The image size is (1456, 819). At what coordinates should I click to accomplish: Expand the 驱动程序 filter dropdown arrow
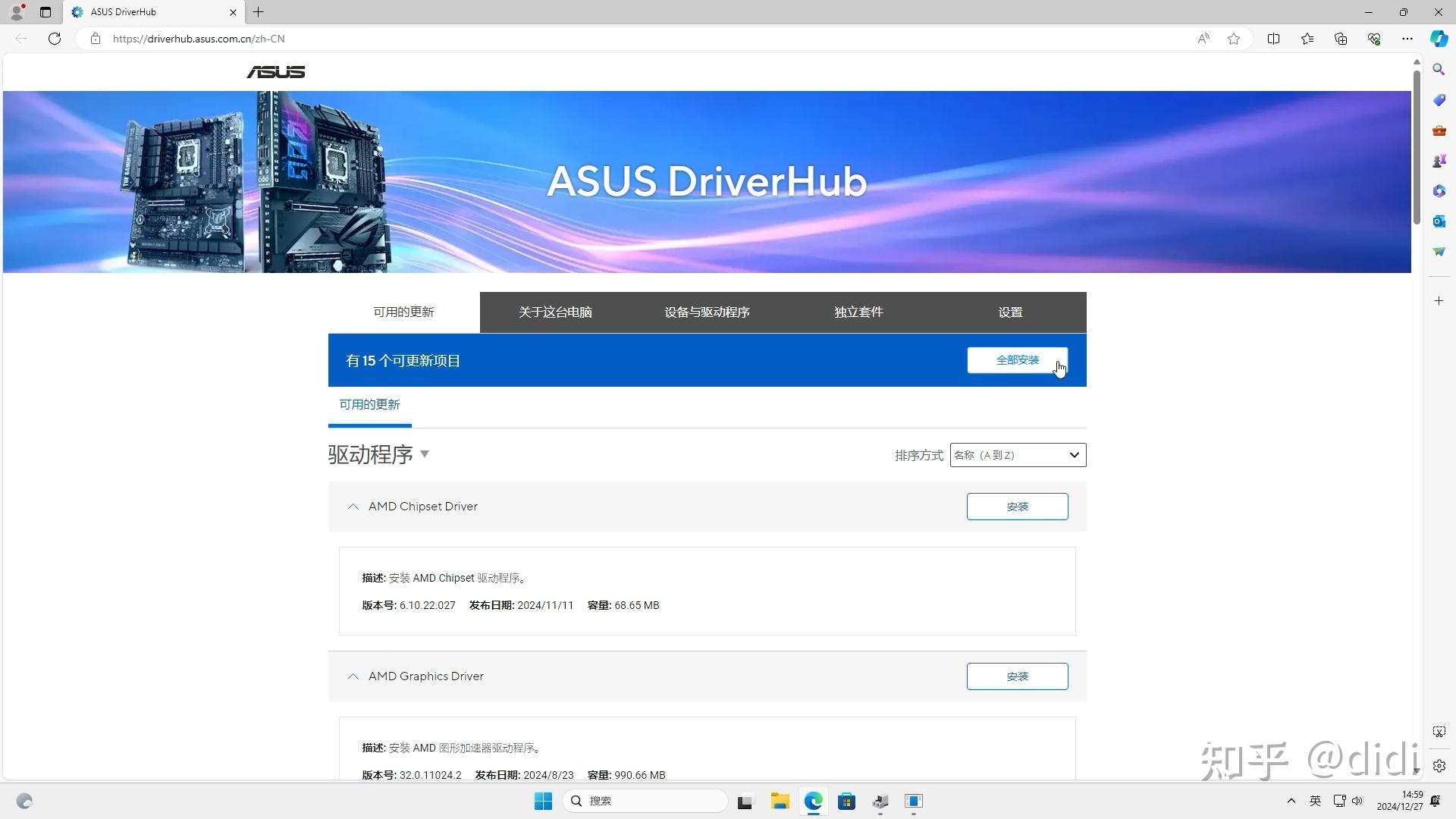pos(425,454)
